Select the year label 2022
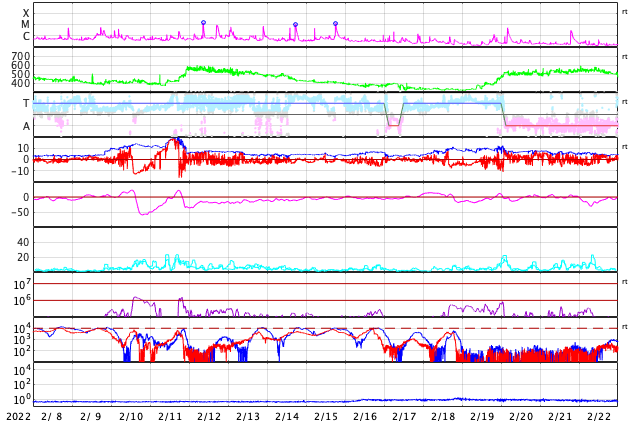The width and height of the screenshot is (634, 424). coord(19,417)
